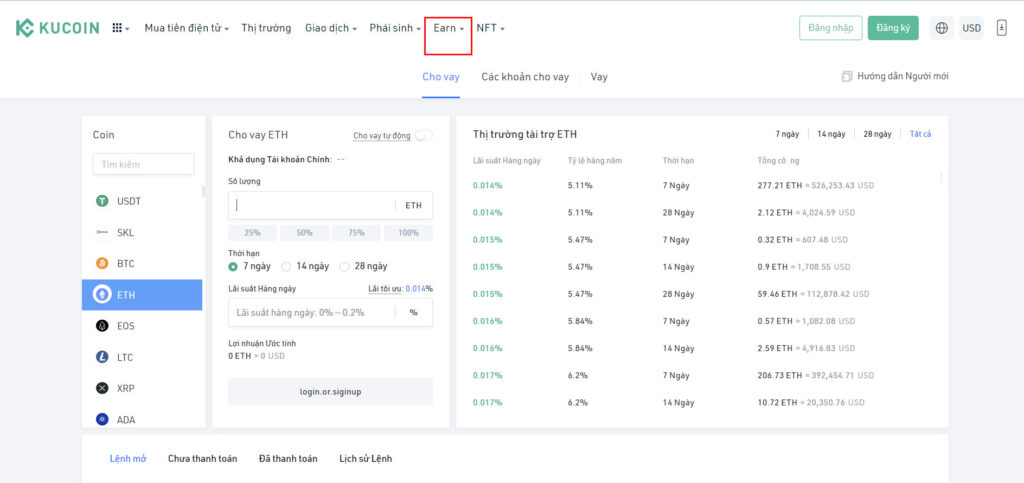Image resolution: width=1024 pixels, height=483 pixels.
Task: Select the 14 ngày term radio button
Action: pos(289,266)
